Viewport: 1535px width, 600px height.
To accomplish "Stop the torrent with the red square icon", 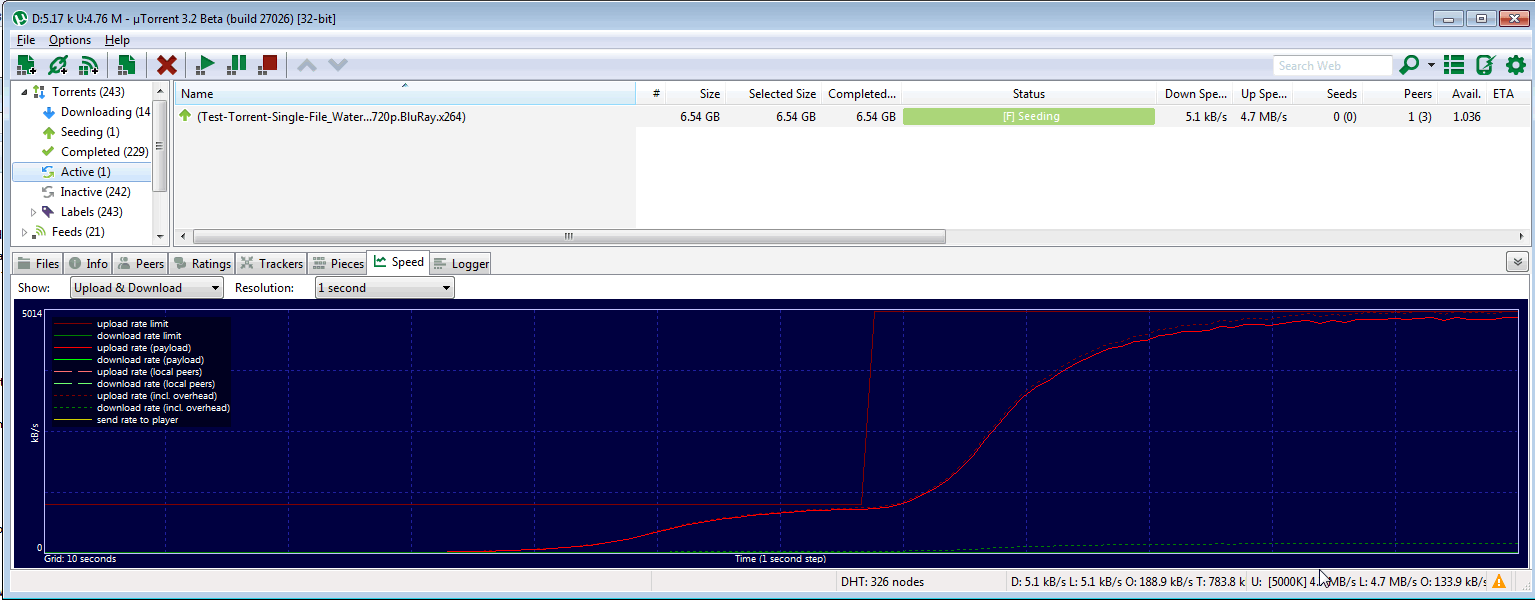I will point(267,65).
